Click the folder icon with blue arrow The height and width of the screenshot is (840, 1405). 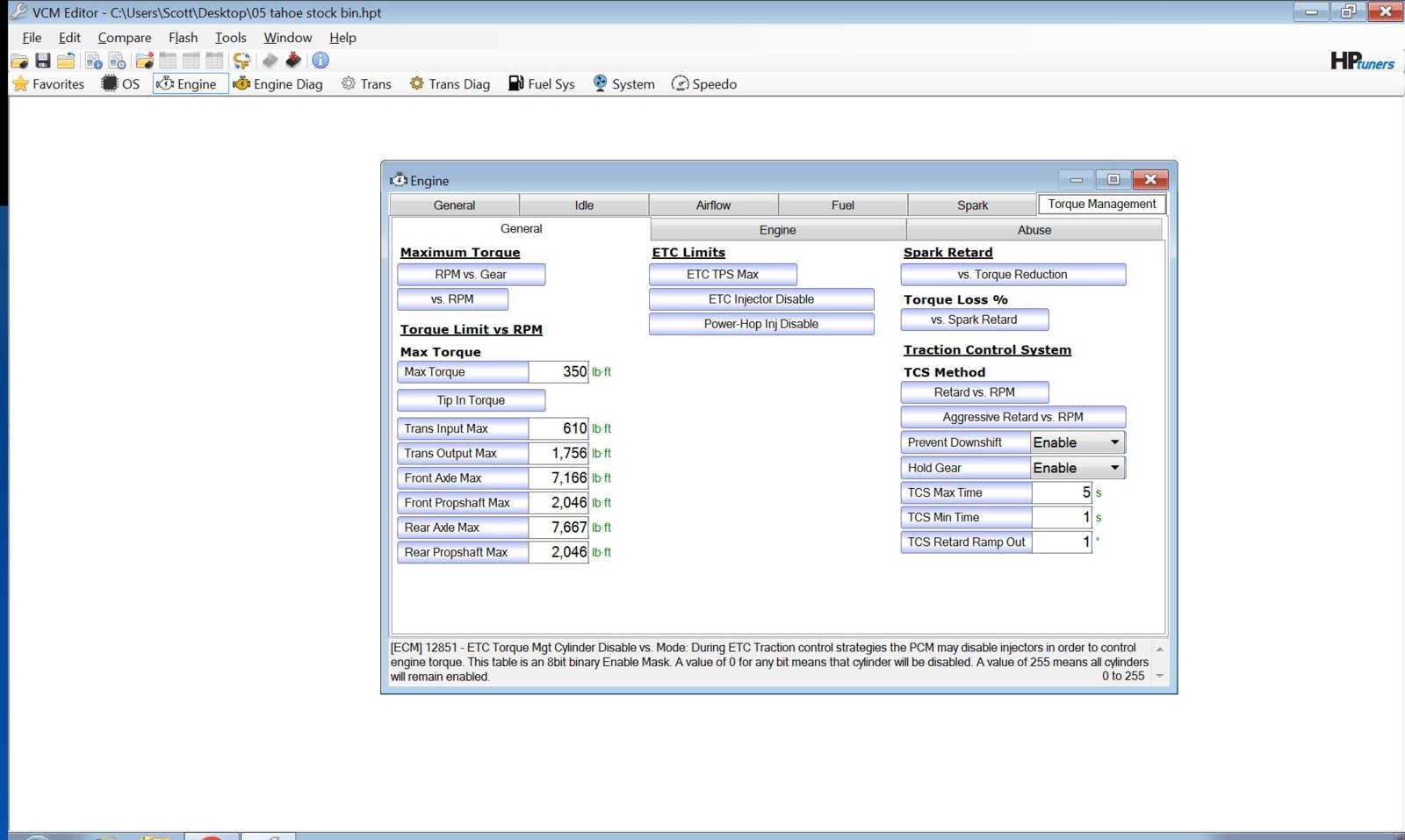(66, 61)
